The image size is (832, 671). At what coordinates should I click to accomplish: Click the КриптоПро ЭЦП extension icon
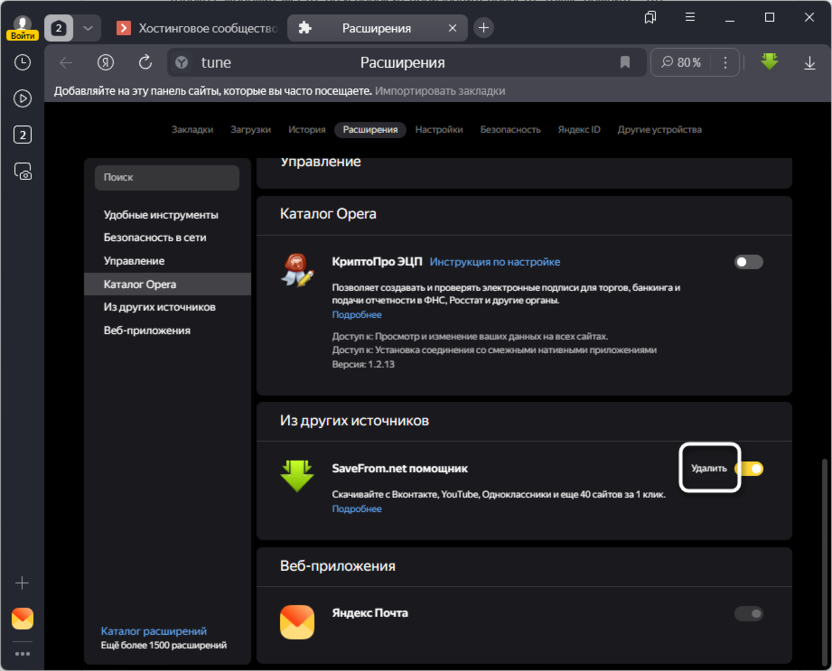click(297, 269)
